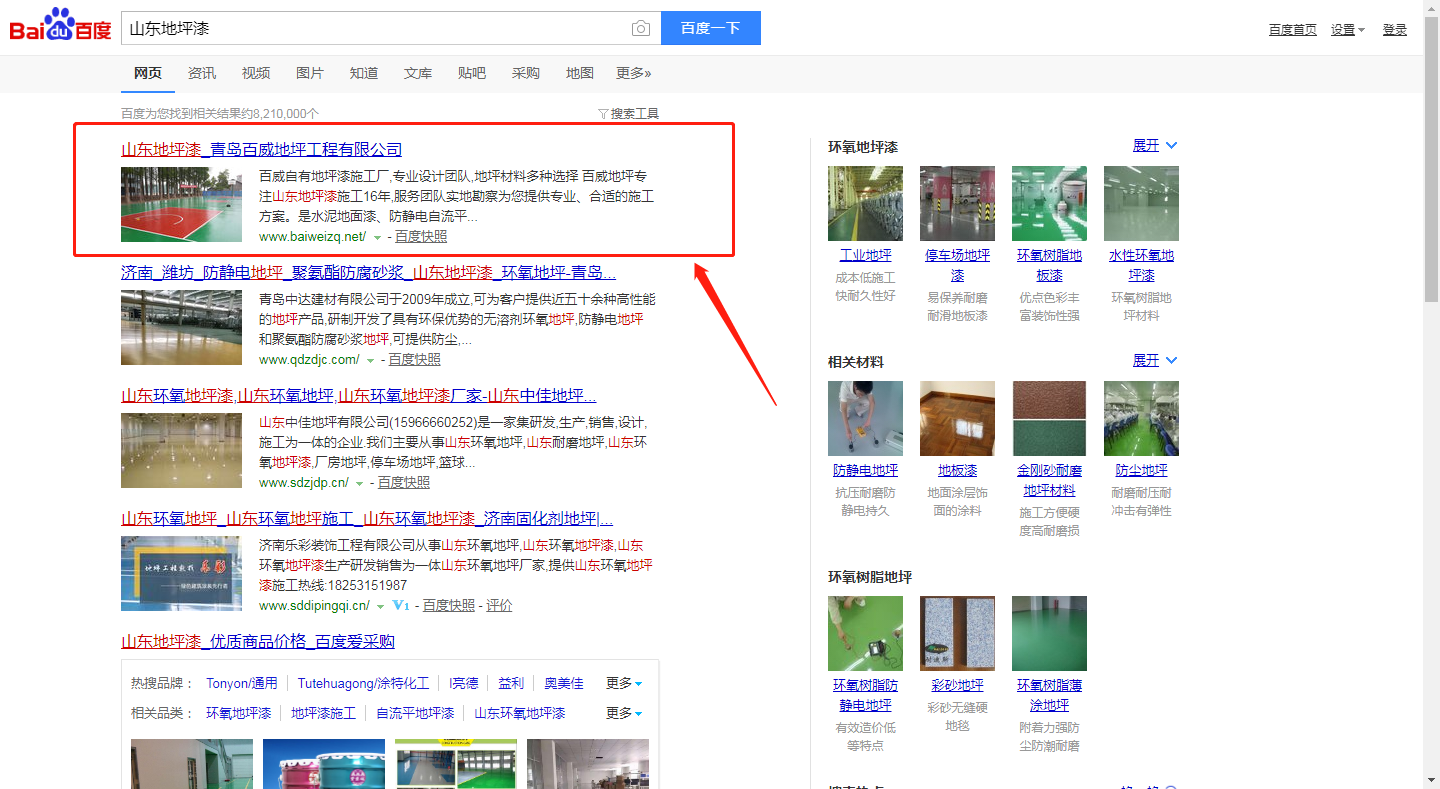Open 环氧树脂防静电地坪 sidebar link

(x=865, y=696)
